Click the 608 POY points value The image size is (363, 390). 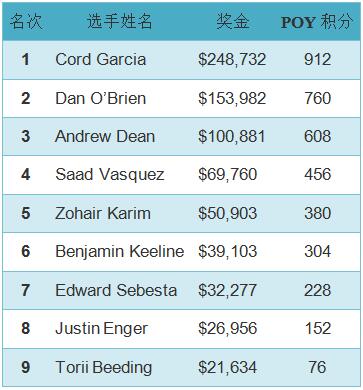[x=317, y=137]
